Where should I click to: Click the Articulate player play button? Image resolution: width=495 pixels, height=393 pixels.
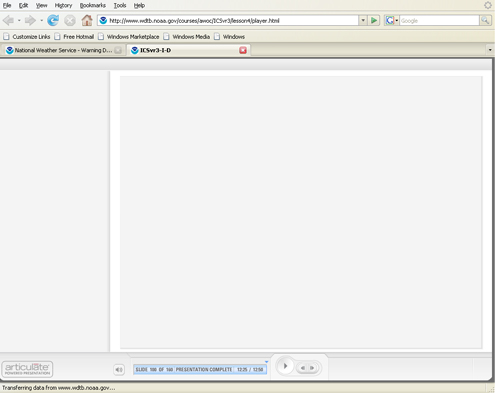pos(285,366)
